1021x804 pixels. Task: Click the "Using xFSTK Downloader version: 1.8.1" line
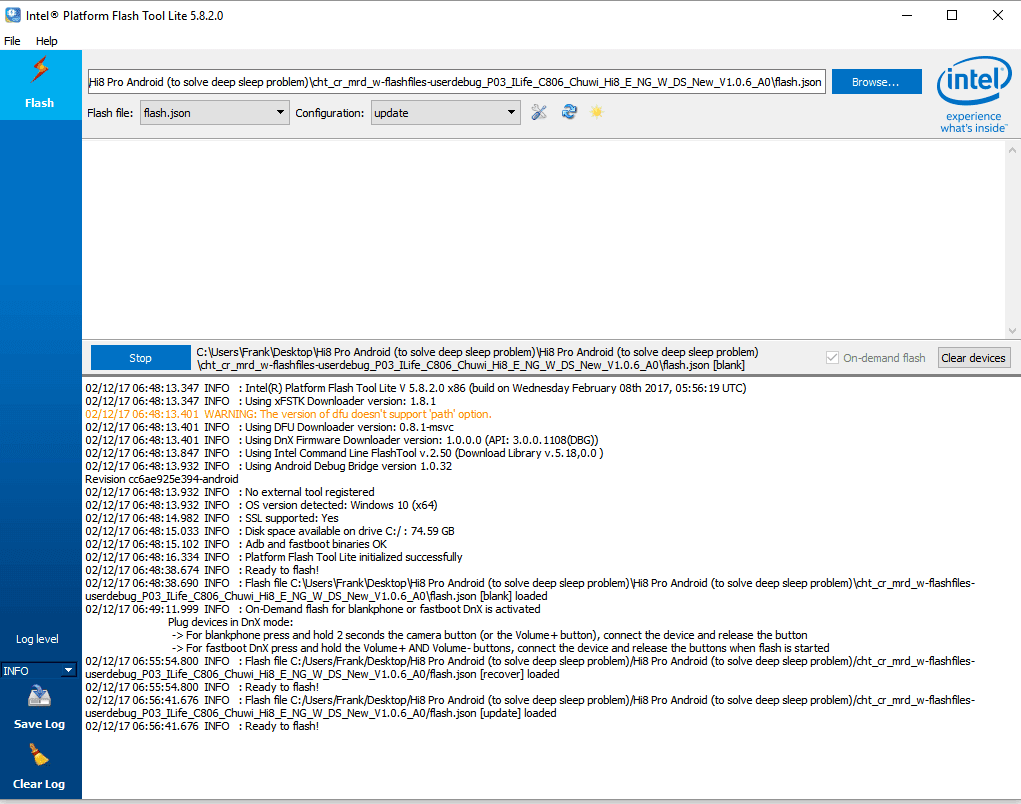coord(260,401)
